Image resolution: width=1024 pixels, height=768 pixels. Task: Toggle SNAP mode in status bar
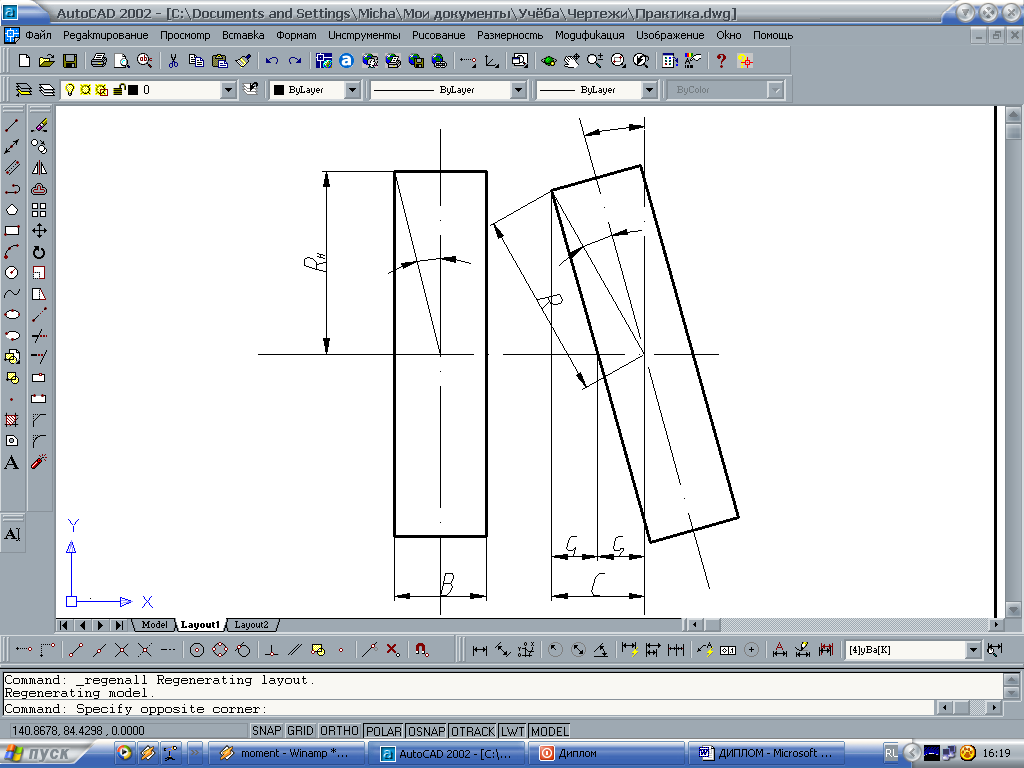coord(267,731)
